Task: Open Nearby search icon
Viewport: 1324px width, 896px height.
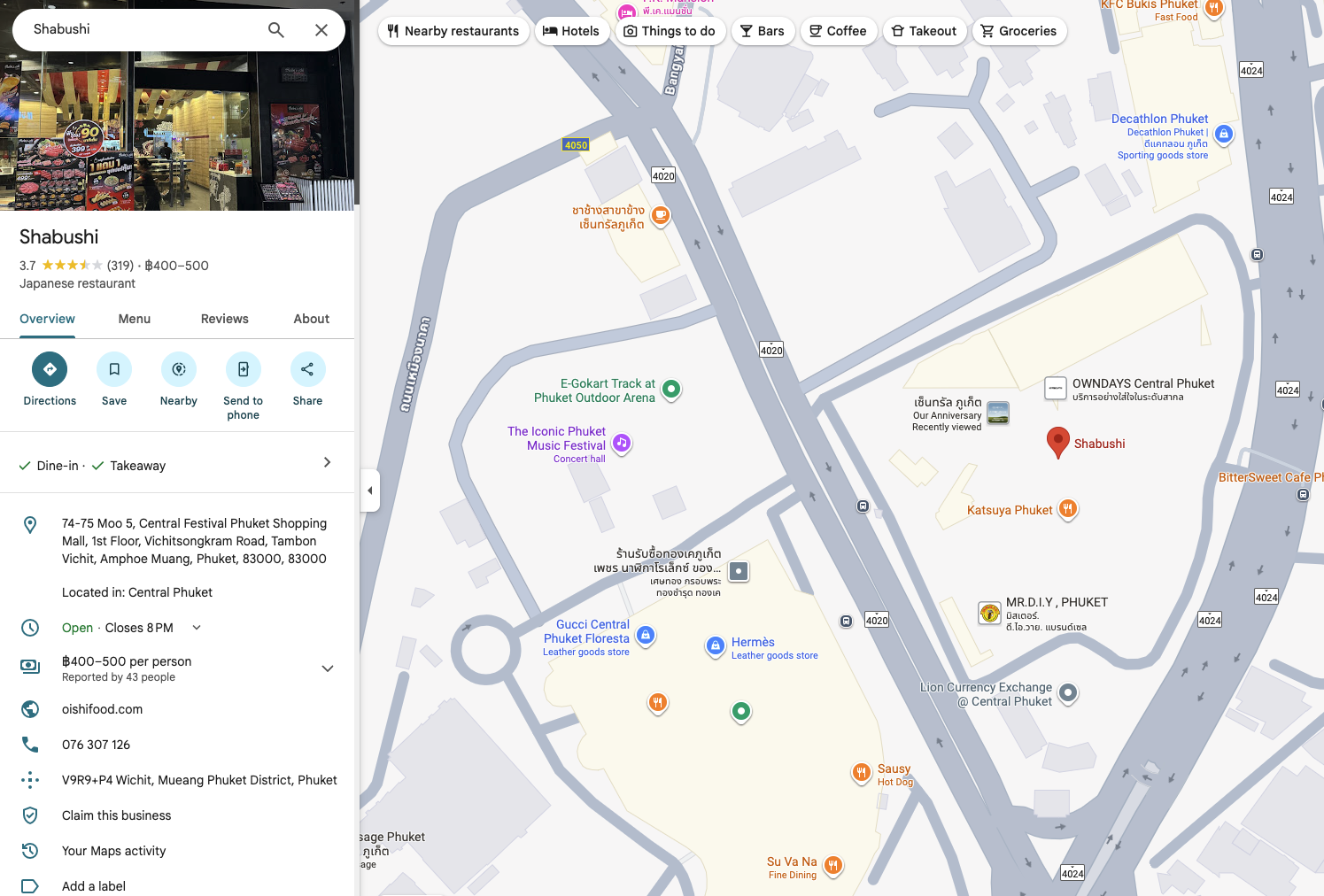Action: tap(179, 369)
